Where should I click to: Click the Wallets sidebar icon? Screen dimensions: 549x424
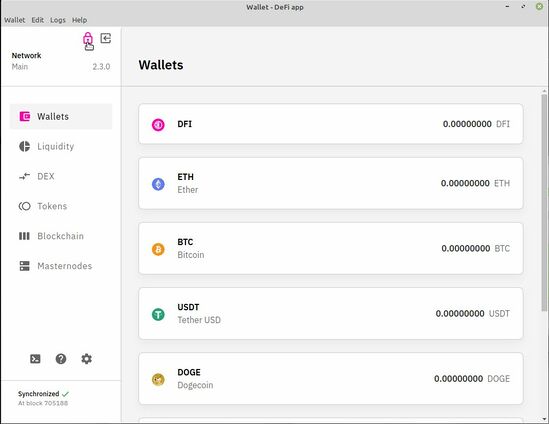coord(25,116)
